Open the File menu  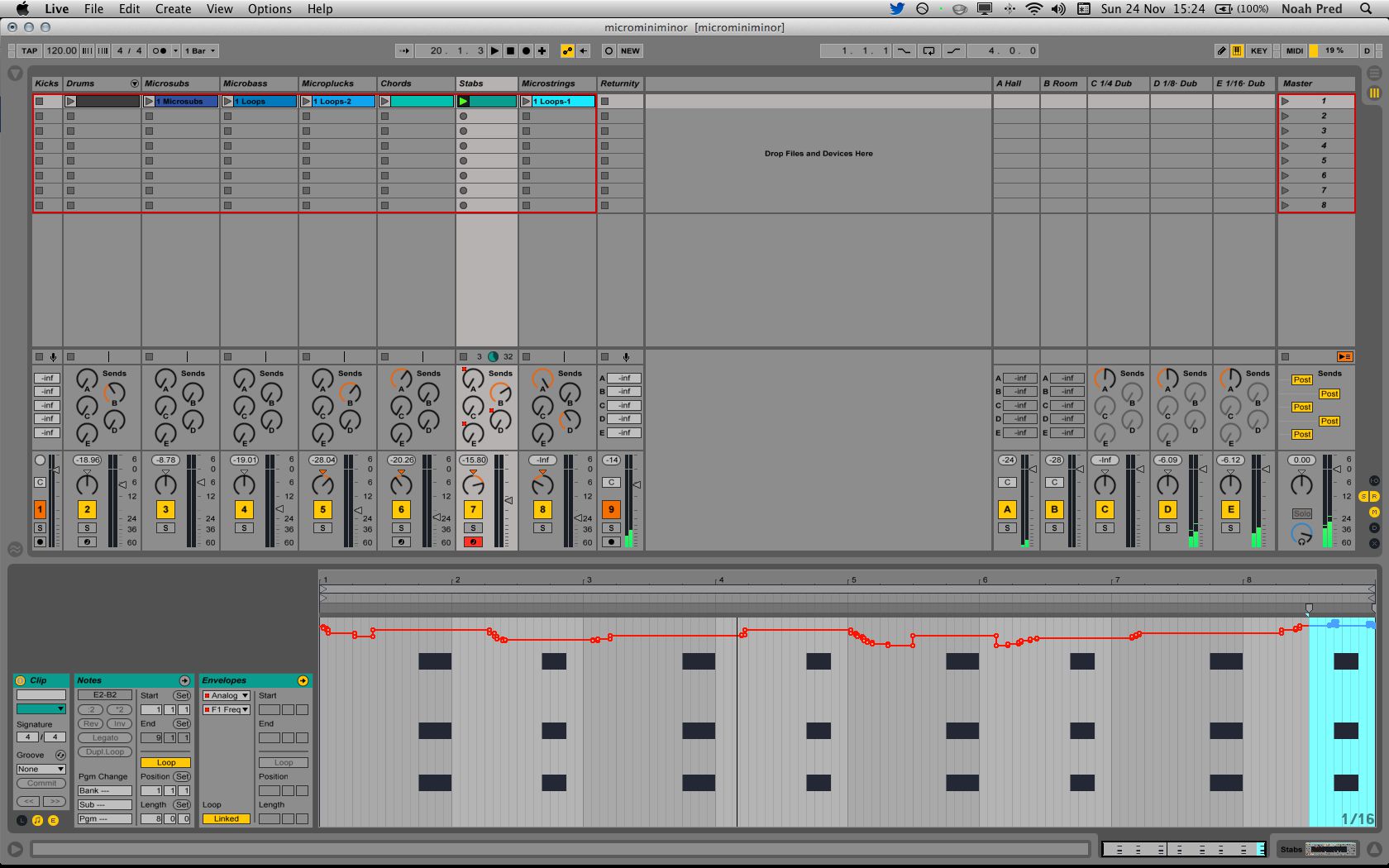coord(93,9)
